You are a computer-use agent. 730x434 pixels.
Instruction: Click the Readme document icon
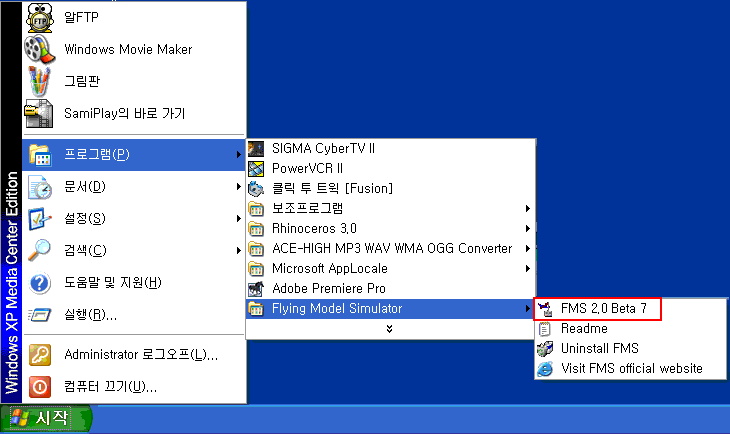coord(545,329)
